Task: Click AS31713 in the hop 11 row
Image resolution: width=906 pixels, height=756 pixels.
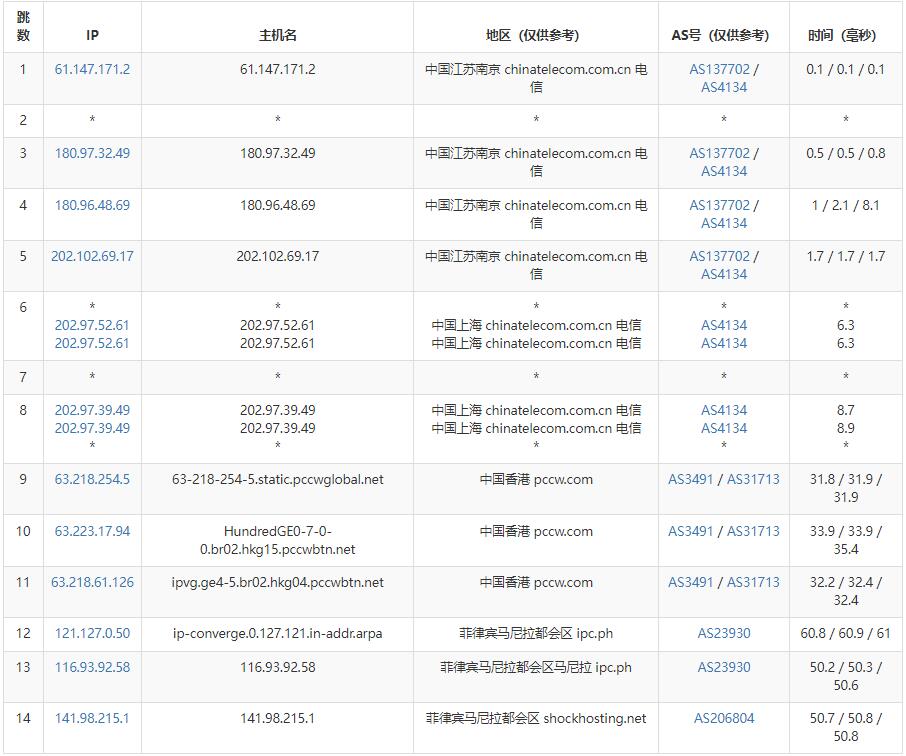Action: pos(753,582)
